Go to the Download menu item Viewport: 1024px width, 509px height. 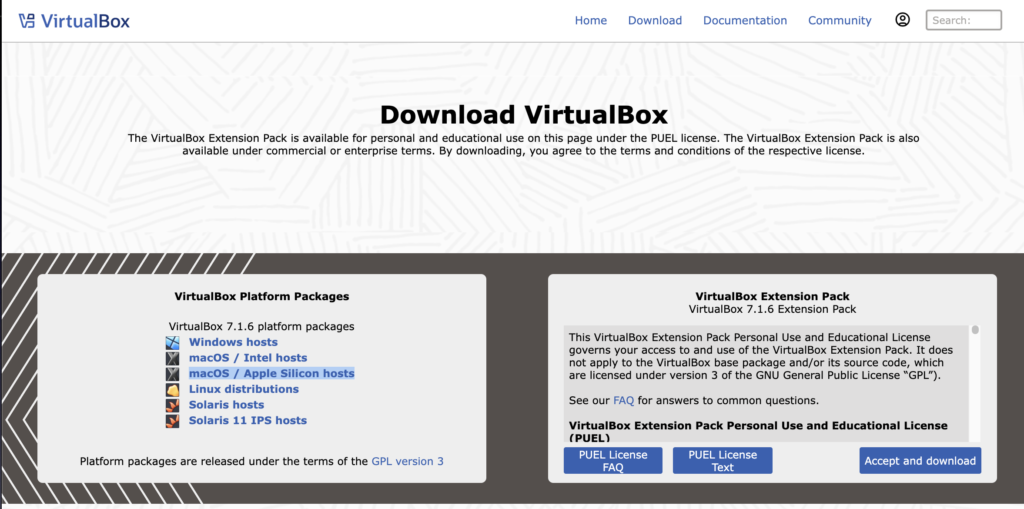click(654, 21)
